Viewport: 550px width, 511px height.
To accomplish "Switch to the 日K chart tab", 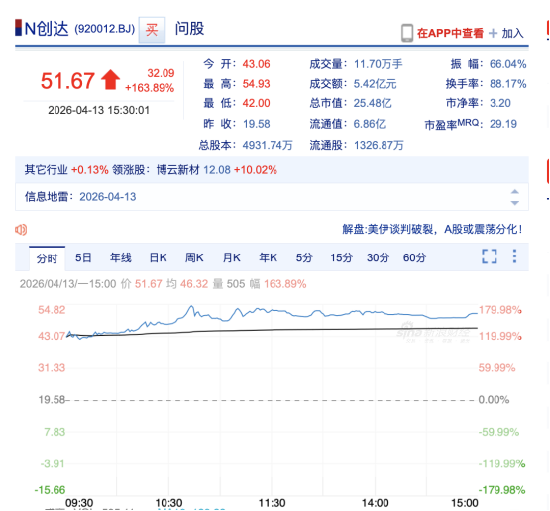I will click(158, 258).
